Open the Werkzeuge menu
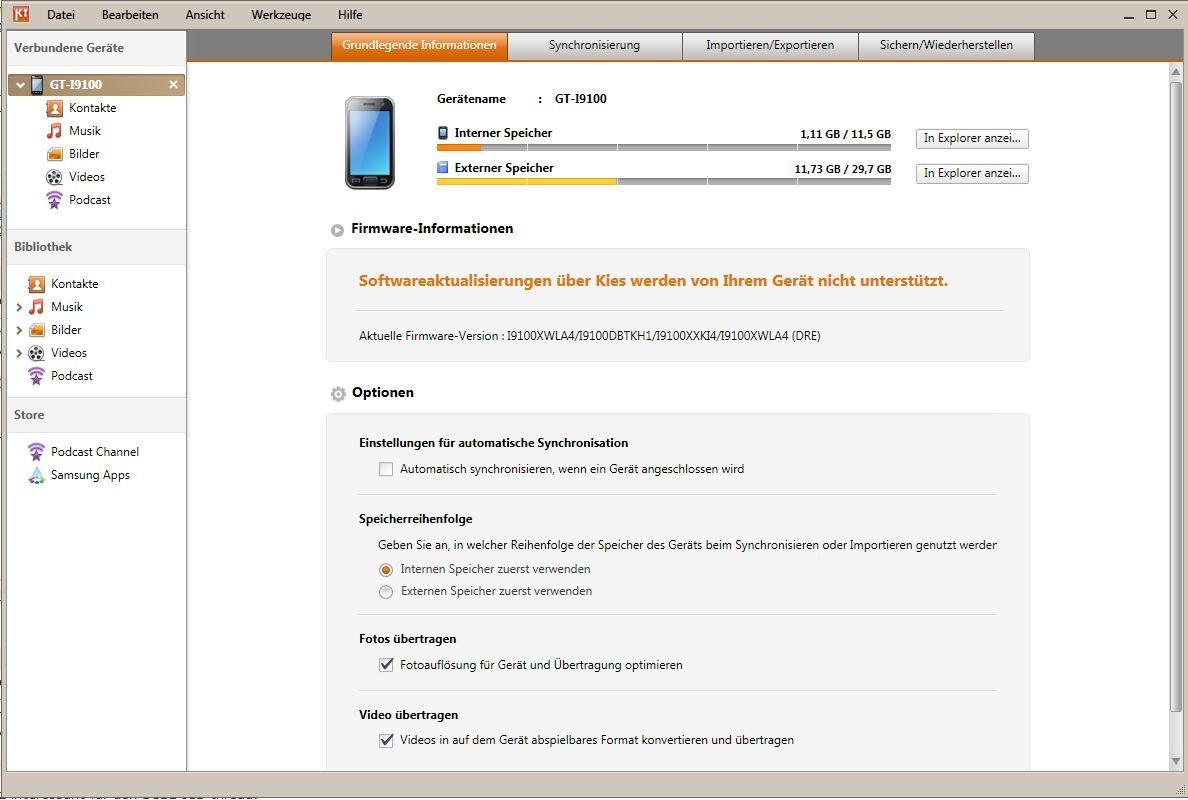Image resolution: width=1188 pixels, height=800 pixels. (281, 14)
